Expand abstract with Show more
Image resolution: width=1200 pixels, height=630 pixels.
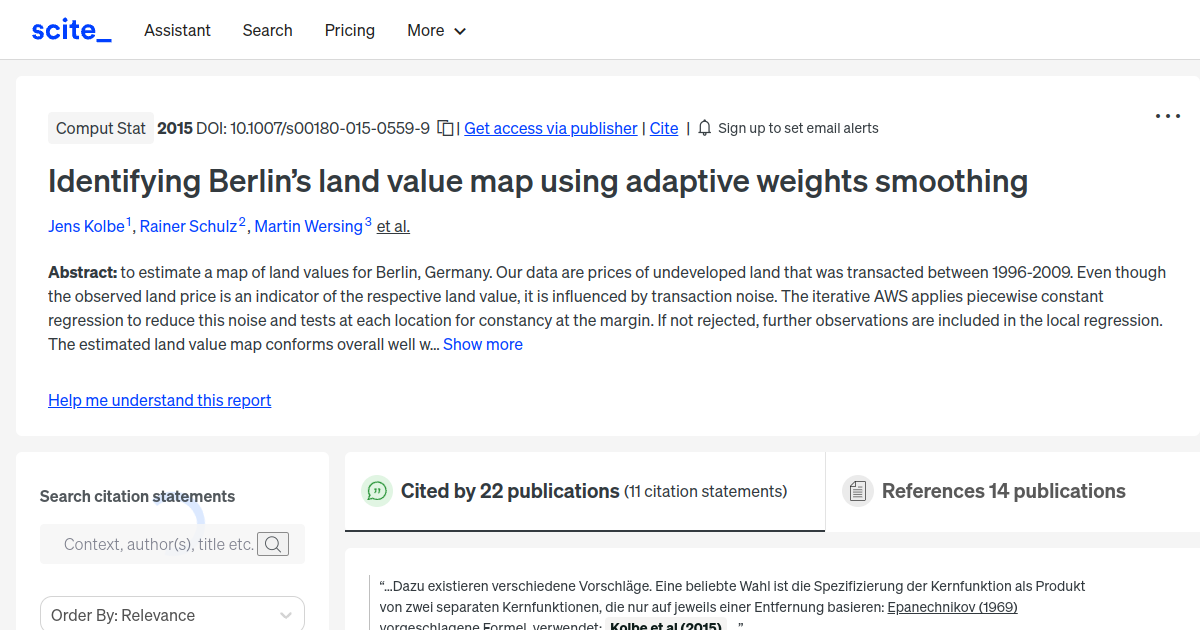coord(483,344)
